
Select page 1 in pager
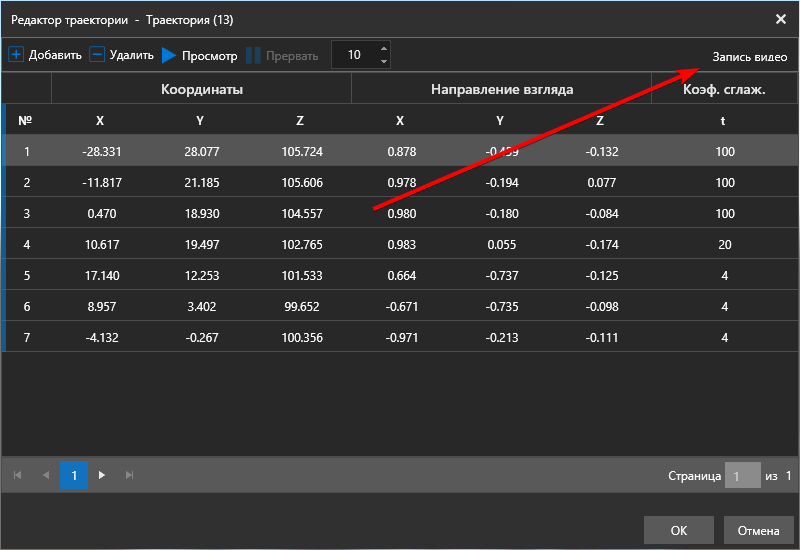pos(74,476)
